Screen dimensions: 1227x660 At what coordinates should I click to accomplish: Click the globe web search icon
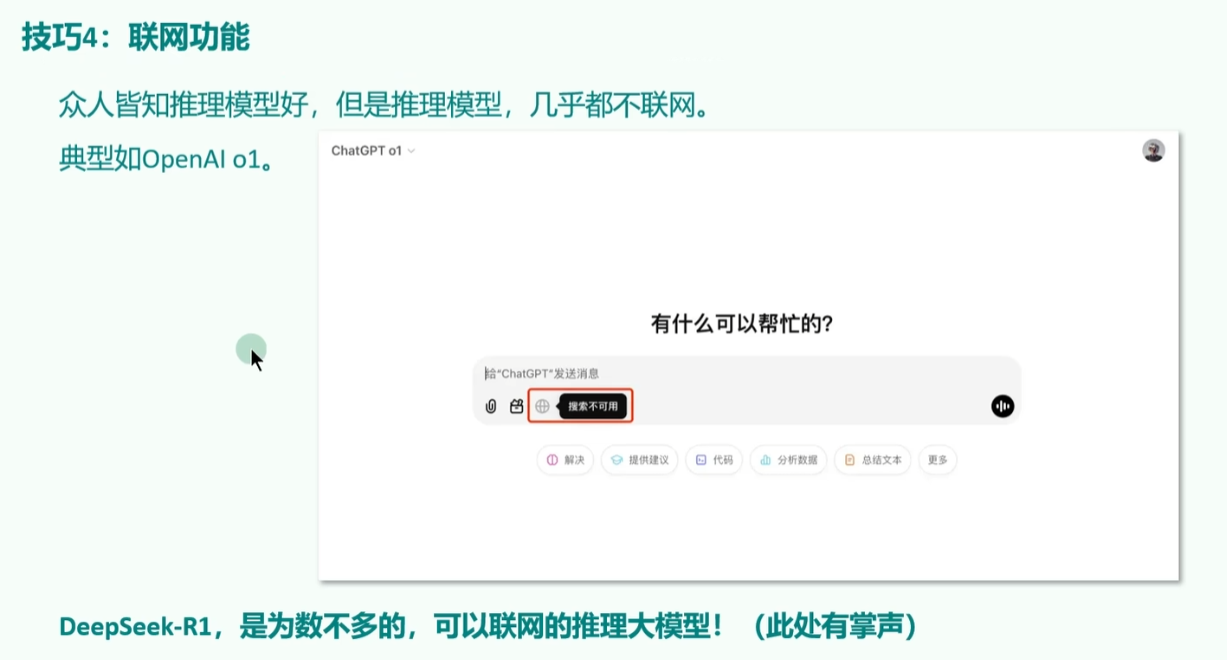[543, 406]
